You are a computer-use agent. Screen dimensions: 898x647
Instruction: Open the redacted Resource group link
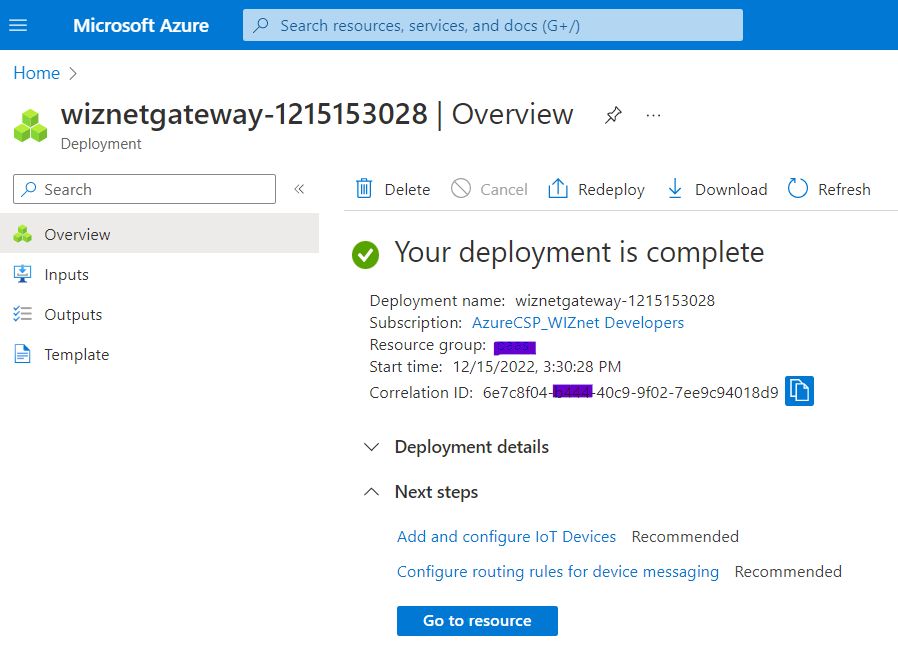point(514,347)
